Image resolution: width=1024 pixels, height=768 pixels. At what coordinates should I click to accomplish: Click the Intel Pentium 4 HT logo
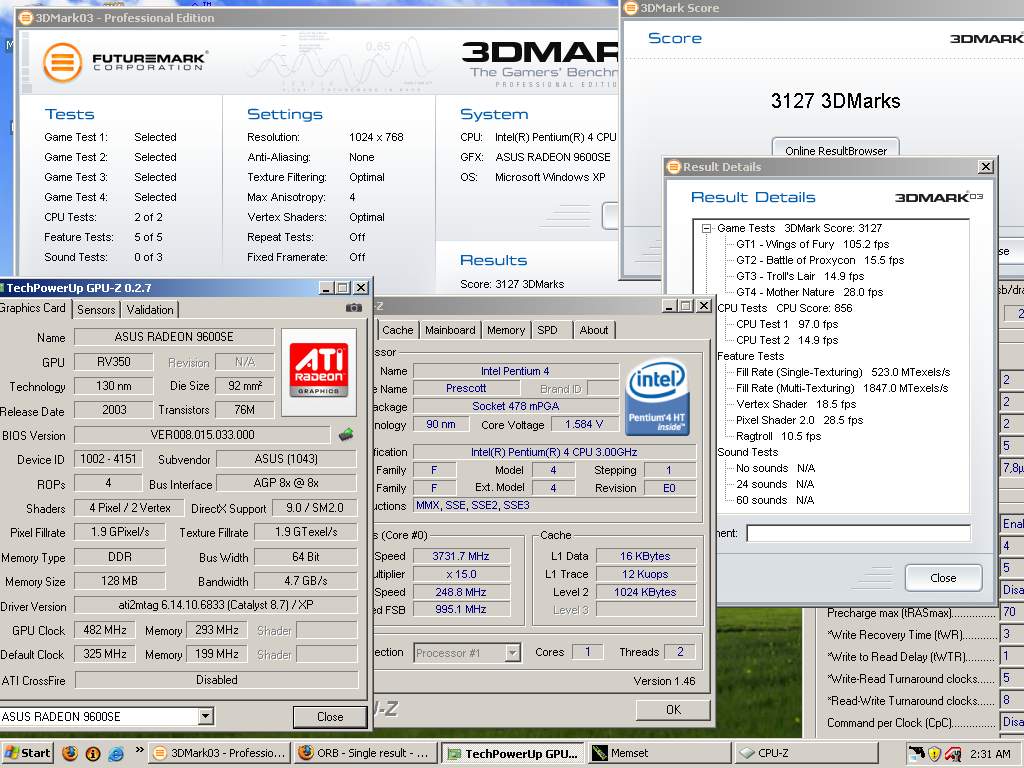[657, 397]
